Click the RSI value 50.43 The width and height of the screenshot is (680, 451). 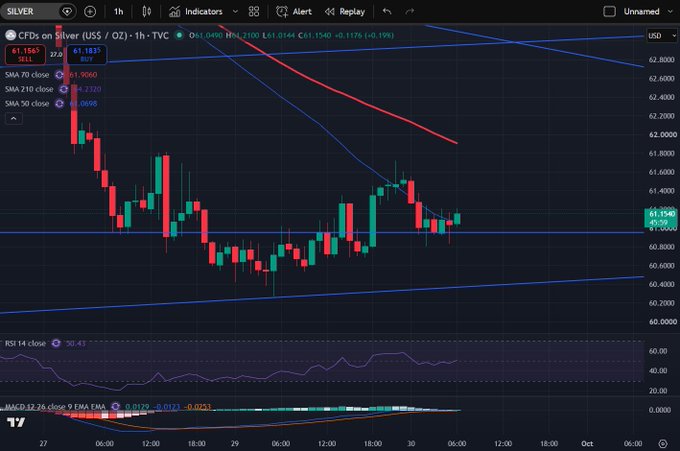click(75, 343)
